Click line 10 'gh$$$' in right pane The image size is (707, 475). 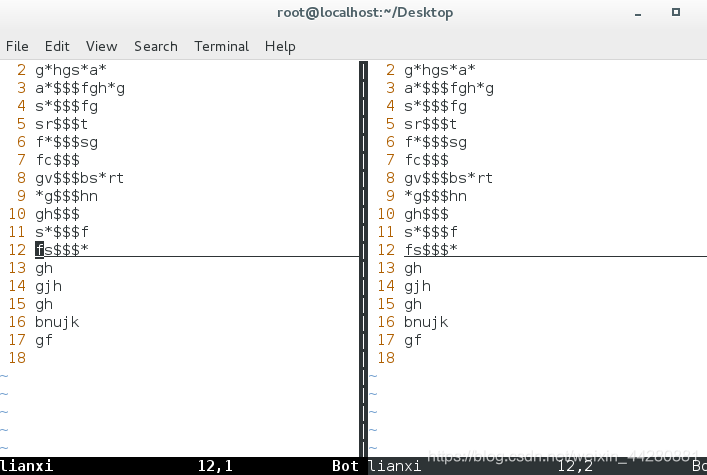tap(426, 214)
